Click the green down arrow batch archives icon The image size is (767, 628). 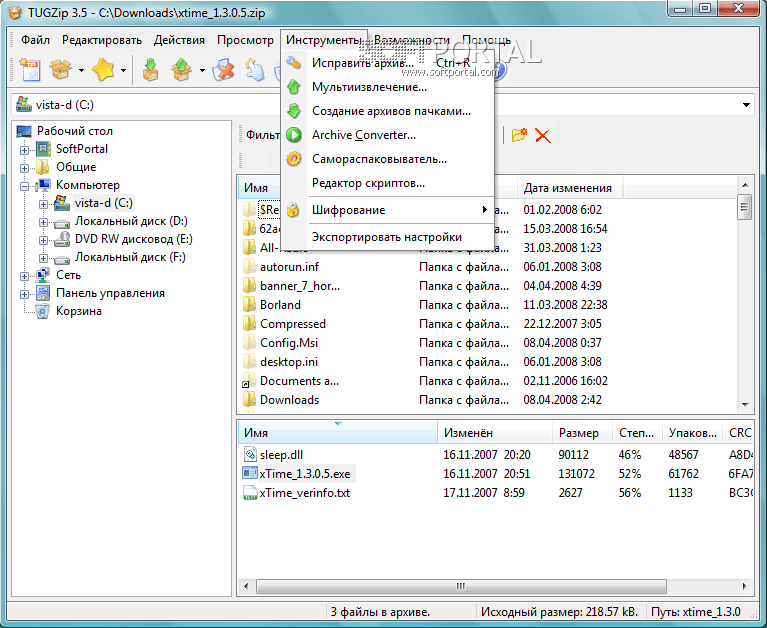point(293,111)
